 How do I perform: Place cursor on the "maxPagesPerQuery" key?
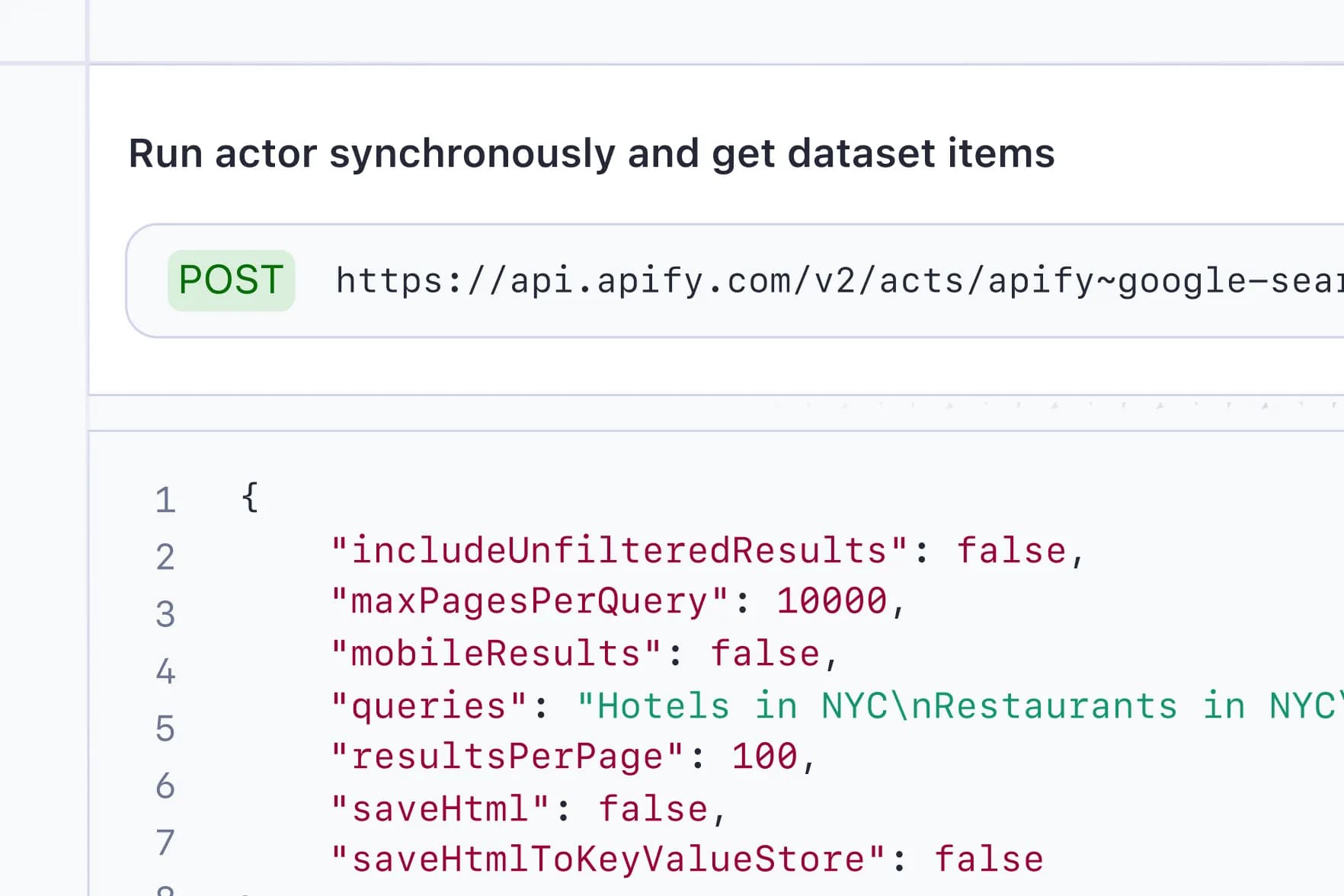530,601
